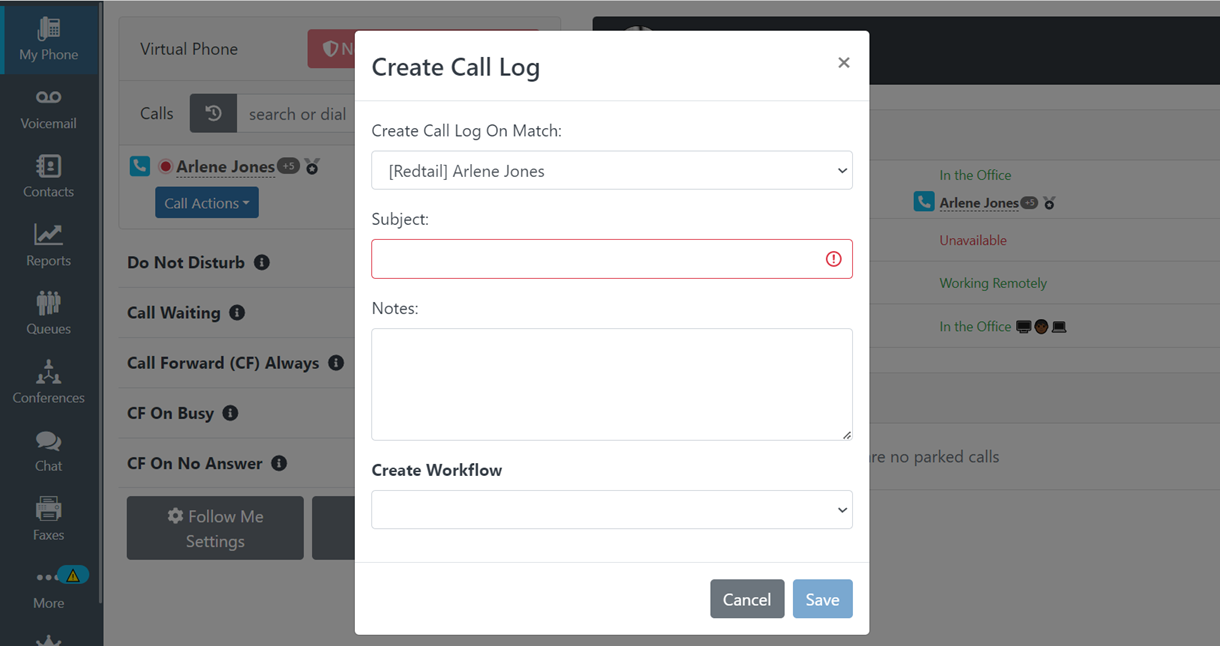Viewport: 1220px width, 646px height.
Task: Open the Create Workflow dropdown
Action: 612,509
